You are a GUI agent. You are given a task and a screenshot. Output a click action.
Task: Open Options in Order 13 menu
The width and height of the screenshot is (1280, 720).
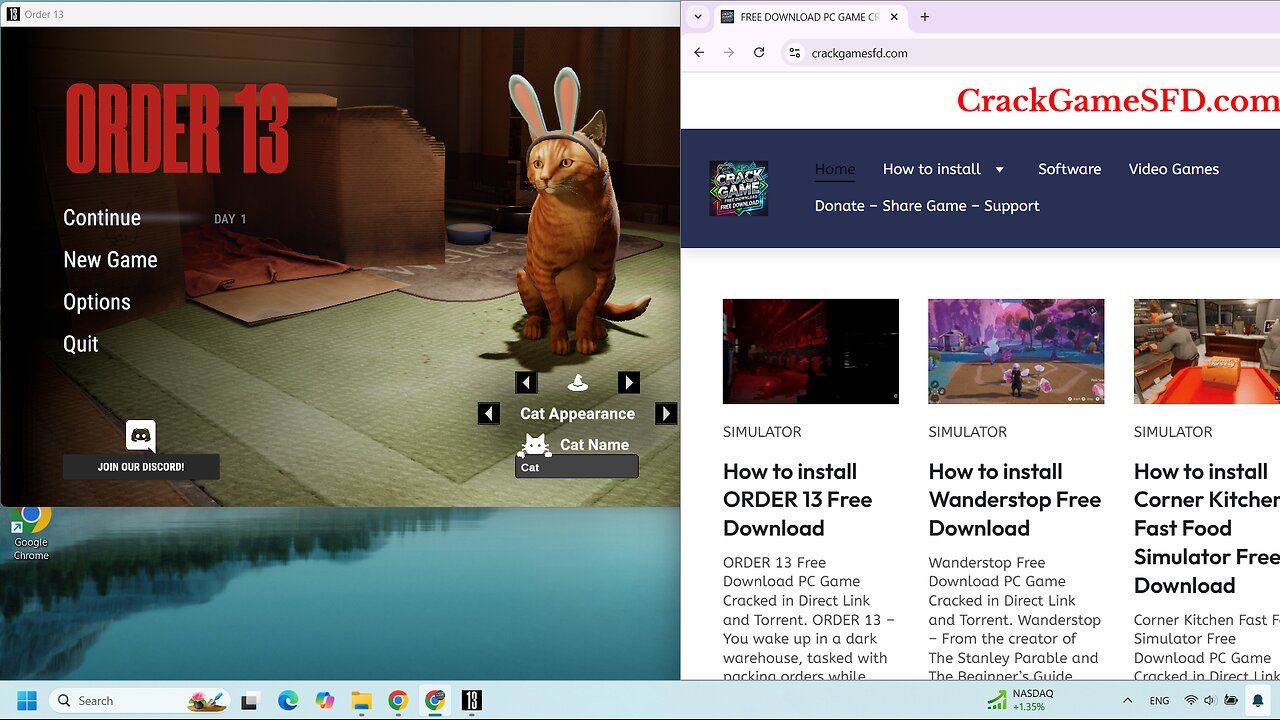pyautogui.click(x=97, y=302)
